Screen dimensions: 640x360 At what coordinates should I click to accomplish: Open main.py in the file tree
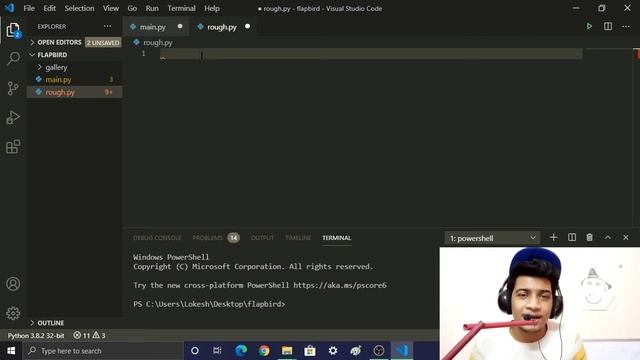[x=74, y=80]
